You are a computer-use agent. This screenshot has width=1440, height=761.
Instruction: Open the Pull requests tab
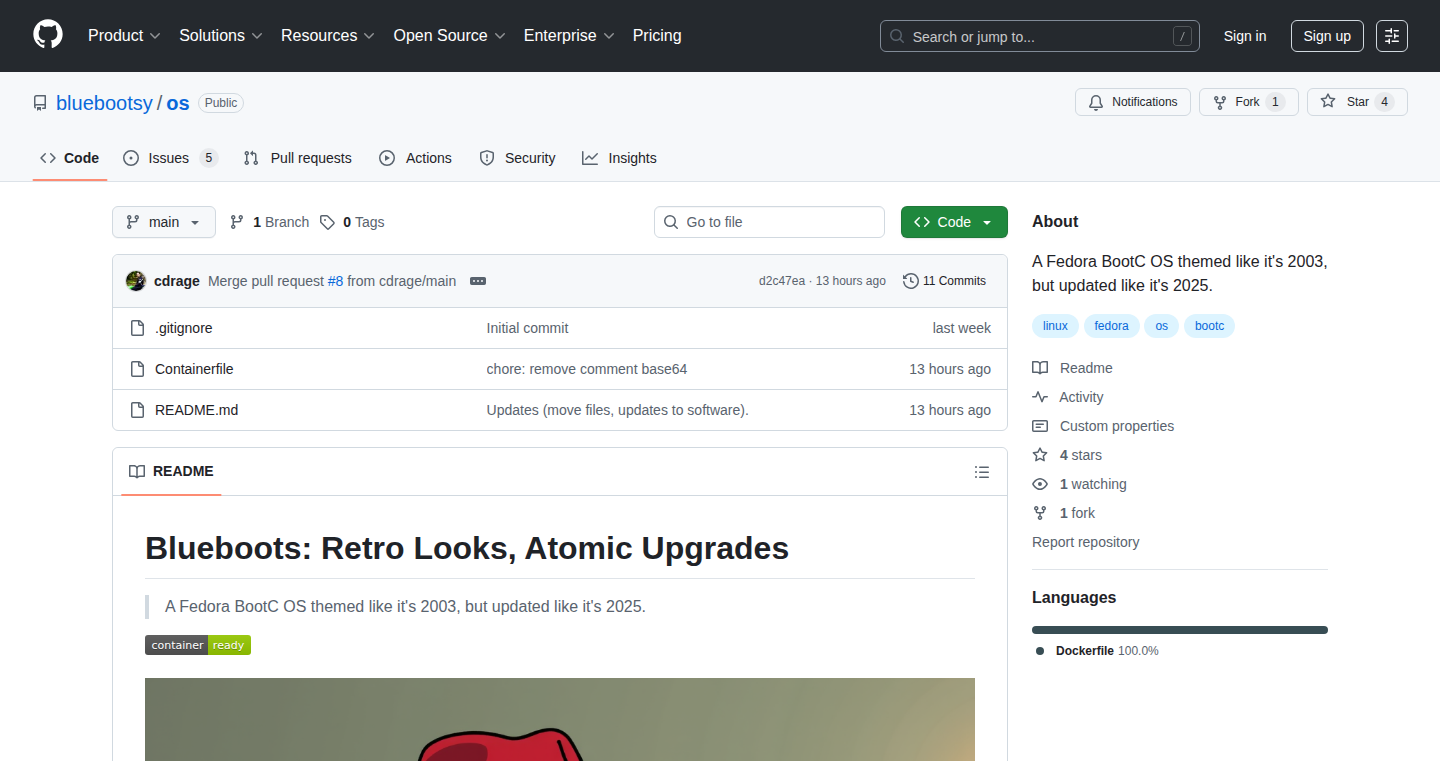(x=298, y=158)
